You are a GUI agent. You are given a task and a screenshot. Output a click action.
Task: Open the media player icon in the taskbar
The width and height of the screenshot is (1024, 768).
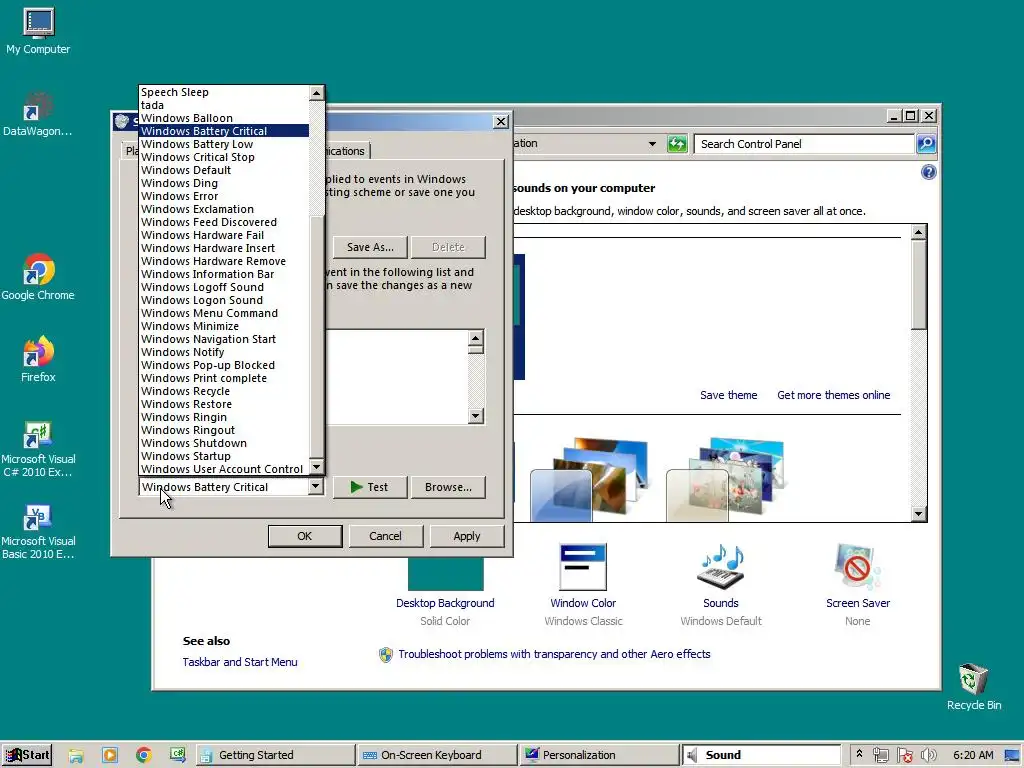110,755
